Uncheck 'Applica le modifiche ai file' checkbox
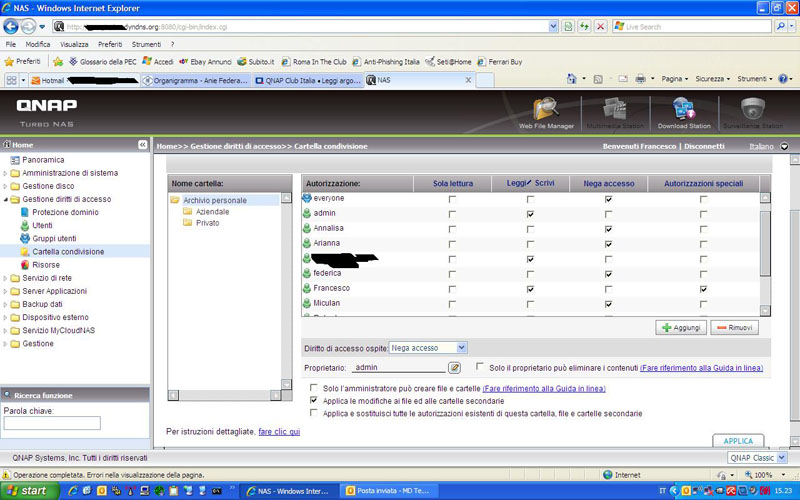This screenshot has height=500, width=800. point(314,400)
